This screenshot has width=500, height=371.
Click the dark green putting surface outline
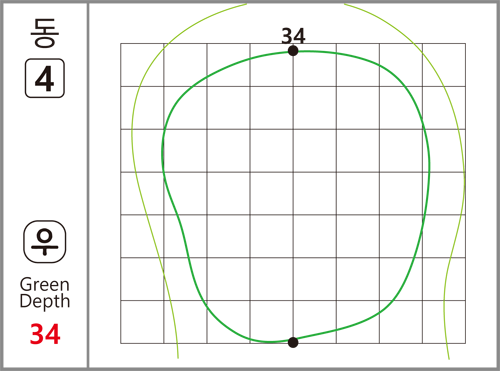click(429, 167)
